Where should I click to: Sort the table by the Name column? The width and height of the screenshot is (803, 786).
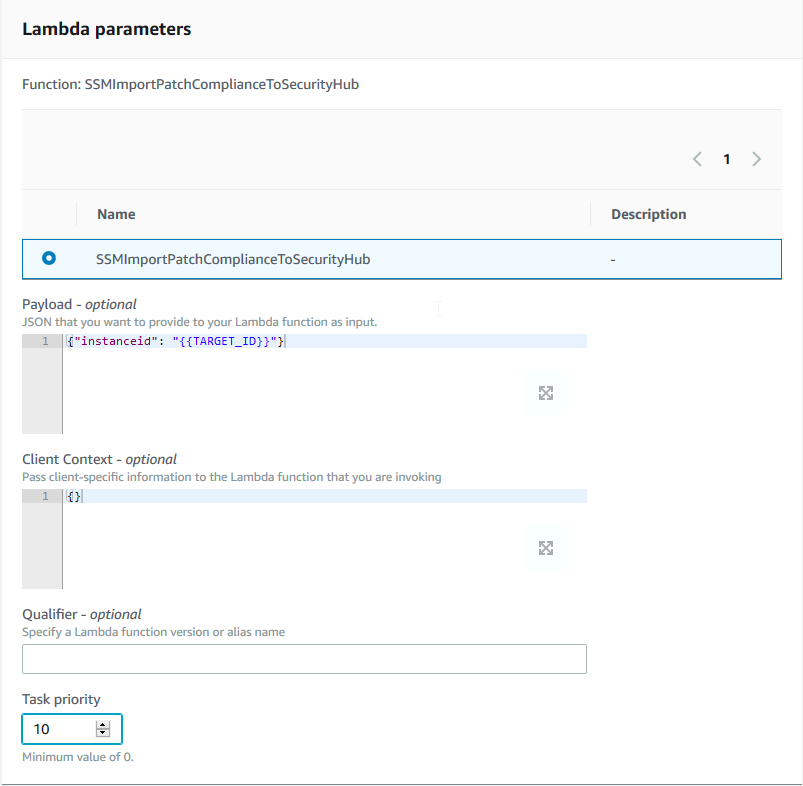point(116,214)
